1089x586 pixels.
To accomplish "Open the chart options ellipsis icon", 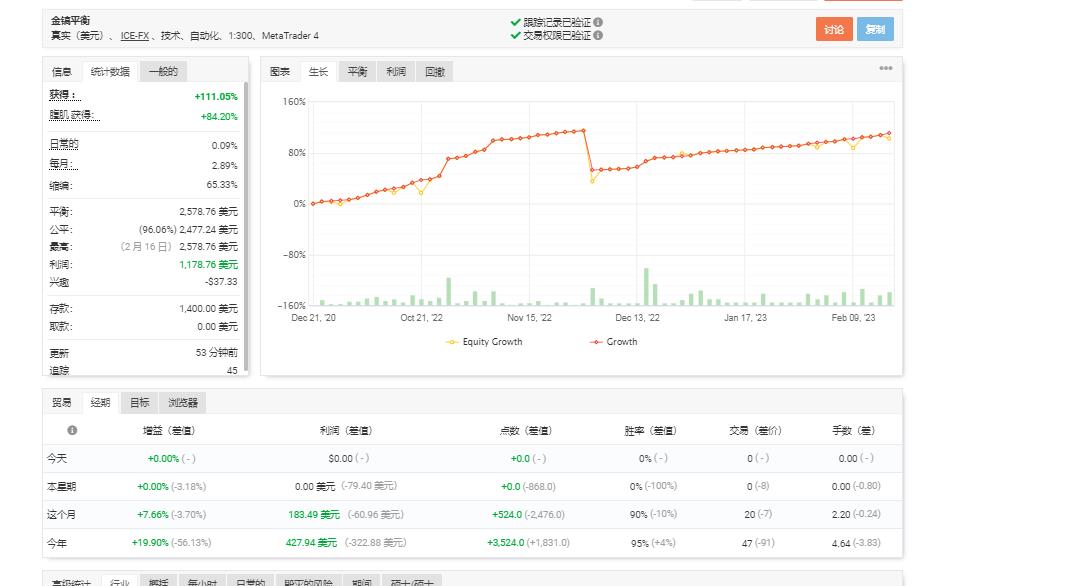I will (x=885, y=68).
